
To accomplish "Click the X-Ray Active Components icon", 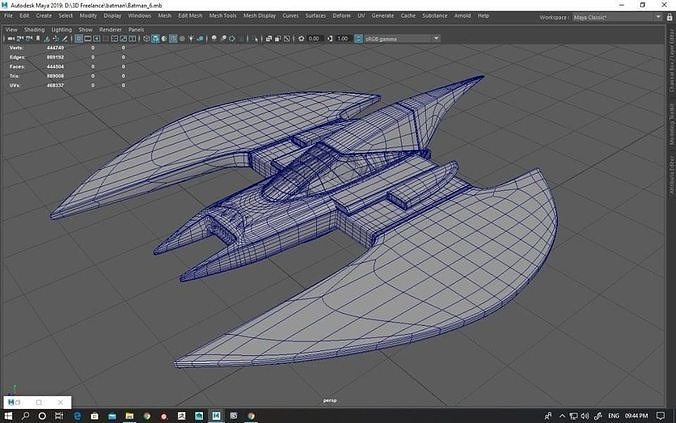I will 277,38.
